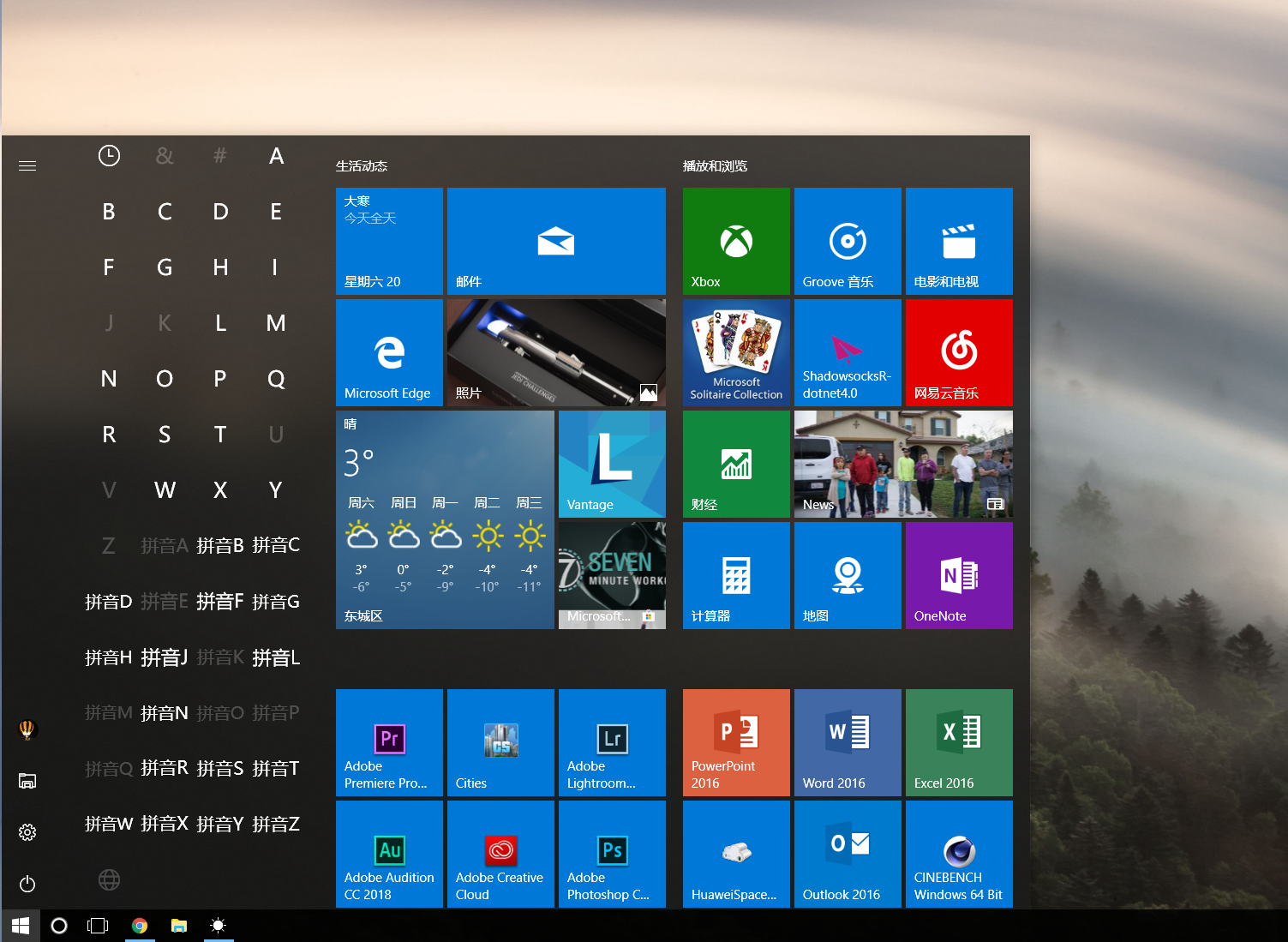Launch Outlook 2016 tile
Screen dimensions: 1288x942
[x=848, y=854]
